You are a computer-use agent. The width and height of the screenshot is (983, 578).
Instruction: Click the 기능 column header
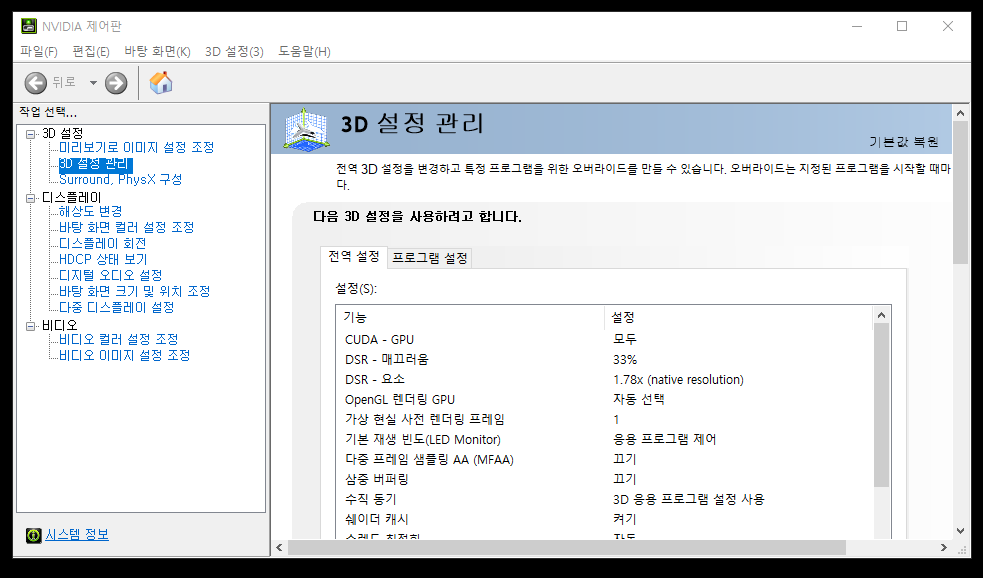click(x=471, y=318)
